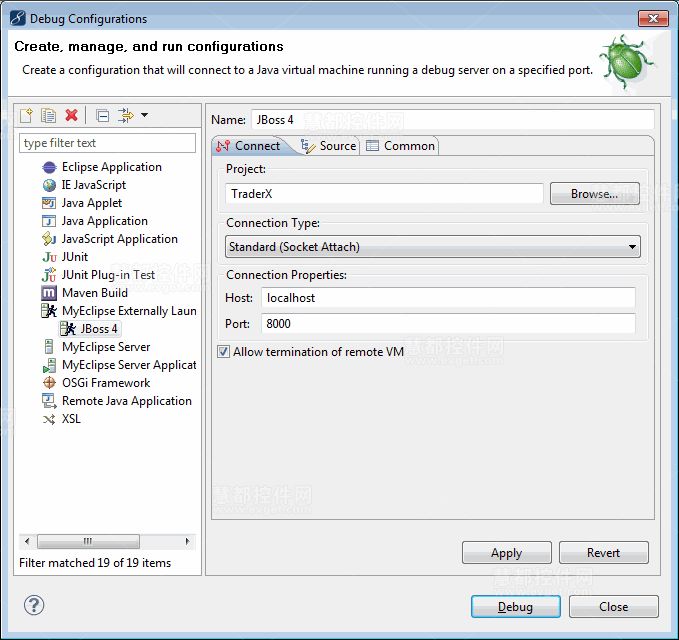Toggle Allow termination of remote VM
The height and width of the screenshot is (640, 679).
(223, 352)
